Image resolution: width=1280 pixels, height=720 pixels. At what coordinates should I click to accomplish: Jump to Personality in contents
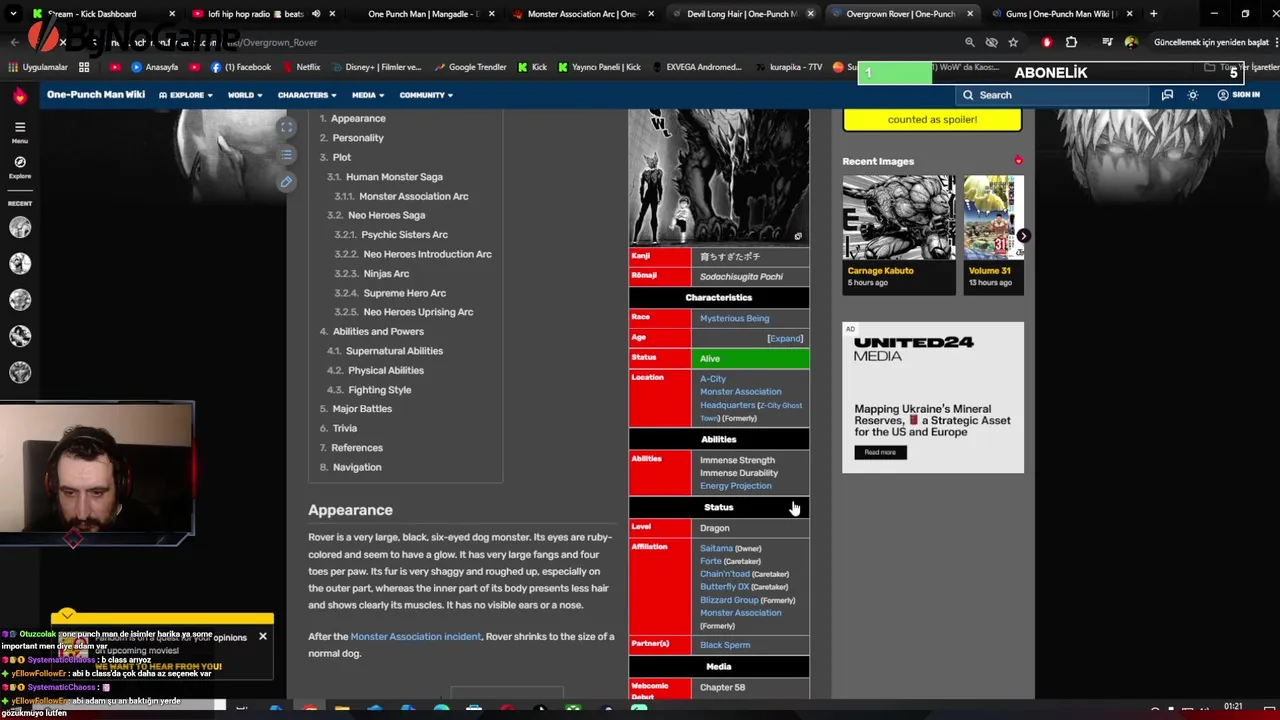pyautogui.click(x=358, y=138)
